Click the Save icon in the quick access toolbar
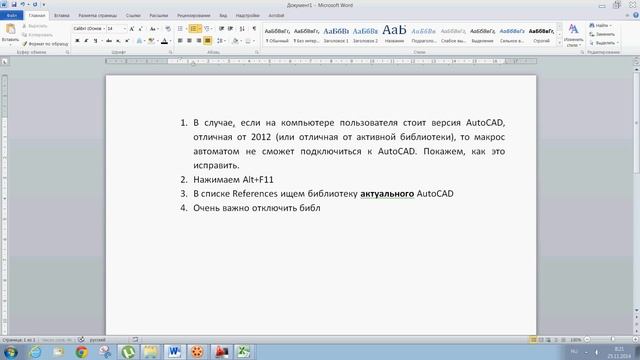Viewport: 640px width, 360px height. (x=14, y=4)
